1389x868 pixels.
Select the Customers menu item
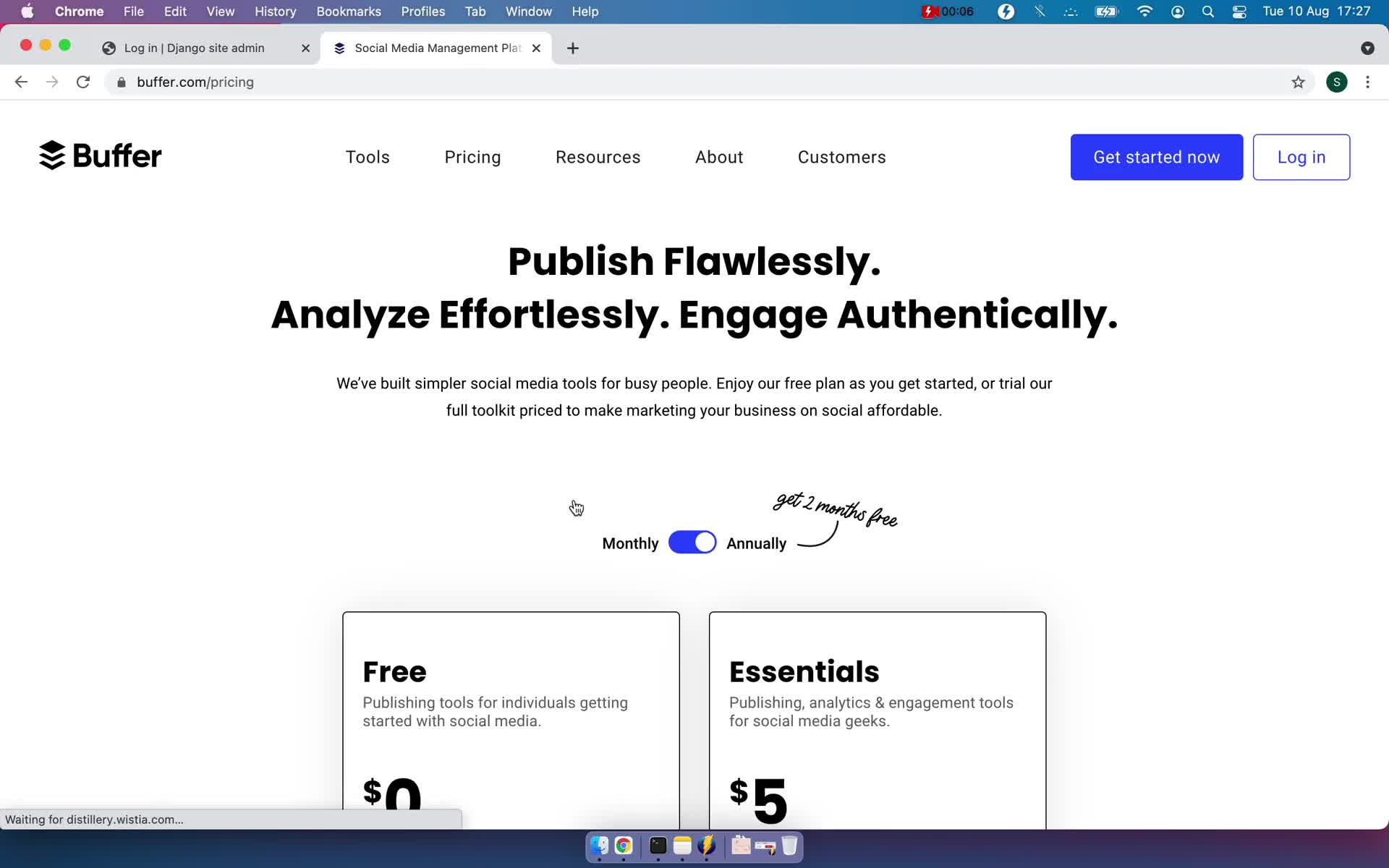pos(842,157)
